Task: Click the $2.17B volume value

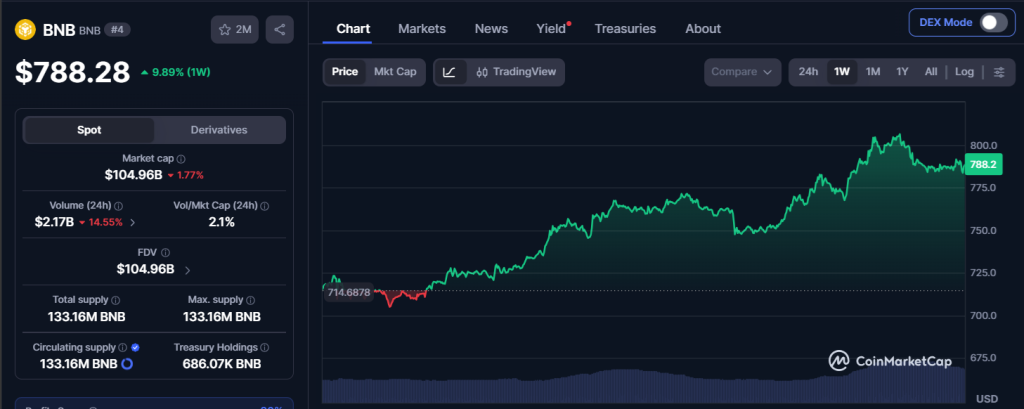Action: pyautogui.click(x=54, y=222)
